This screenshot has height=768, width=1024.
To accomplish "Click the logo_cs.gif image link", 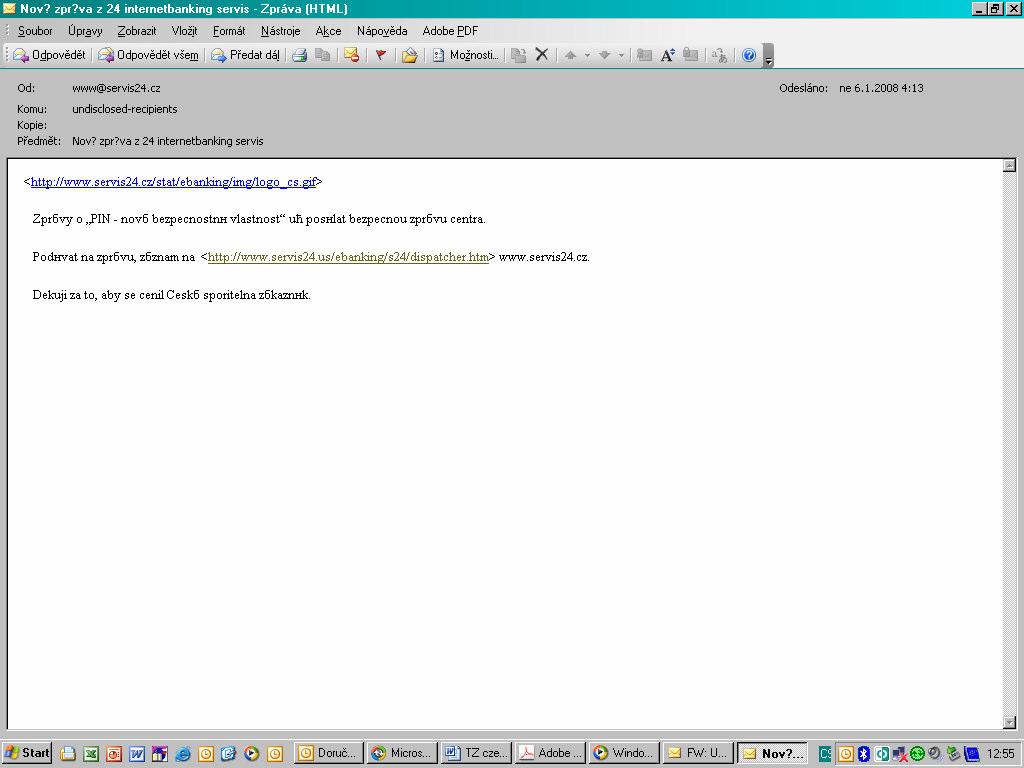I will (x=173, y=182).
